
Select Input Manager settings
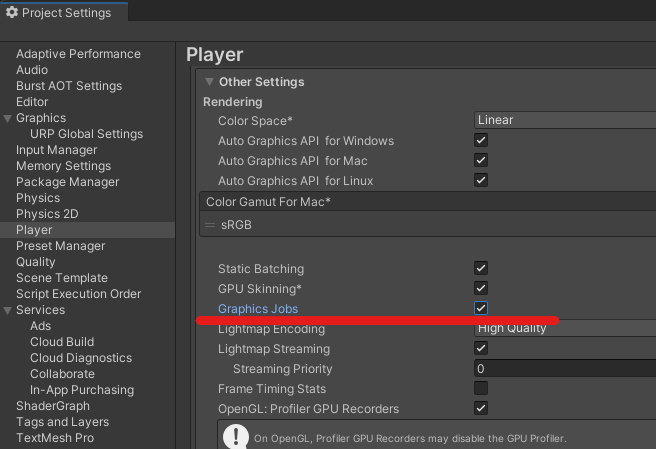click(56, 150)
